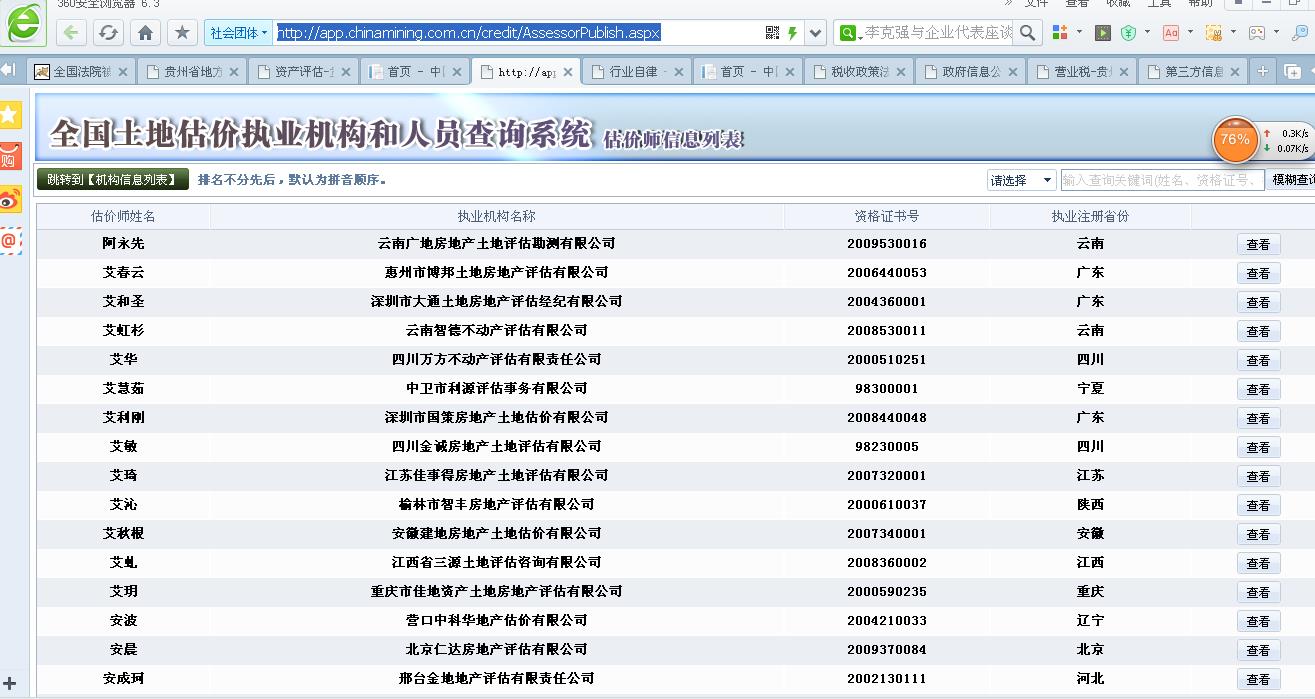Close the 税收政策 tab

900,72
